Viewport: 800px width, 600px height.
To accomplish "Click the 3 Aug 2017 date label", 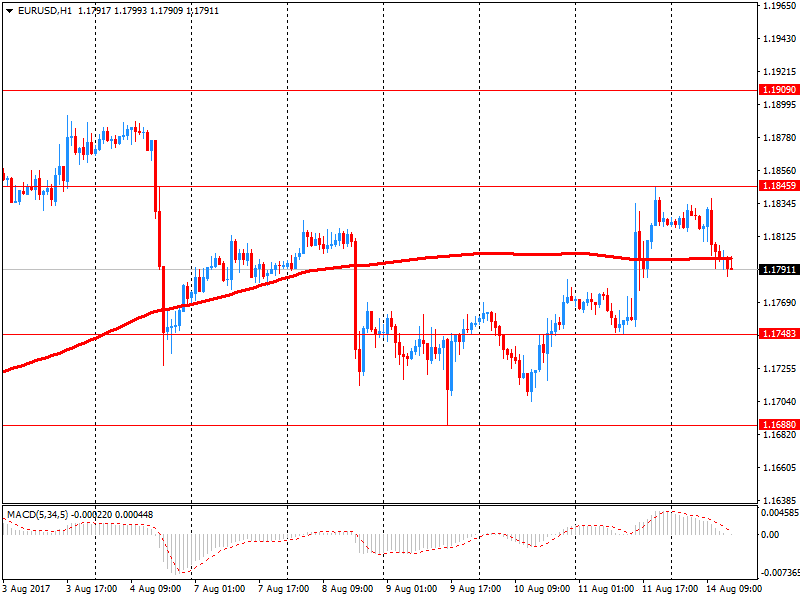I will pyautogui.click(x=27, y=589).
